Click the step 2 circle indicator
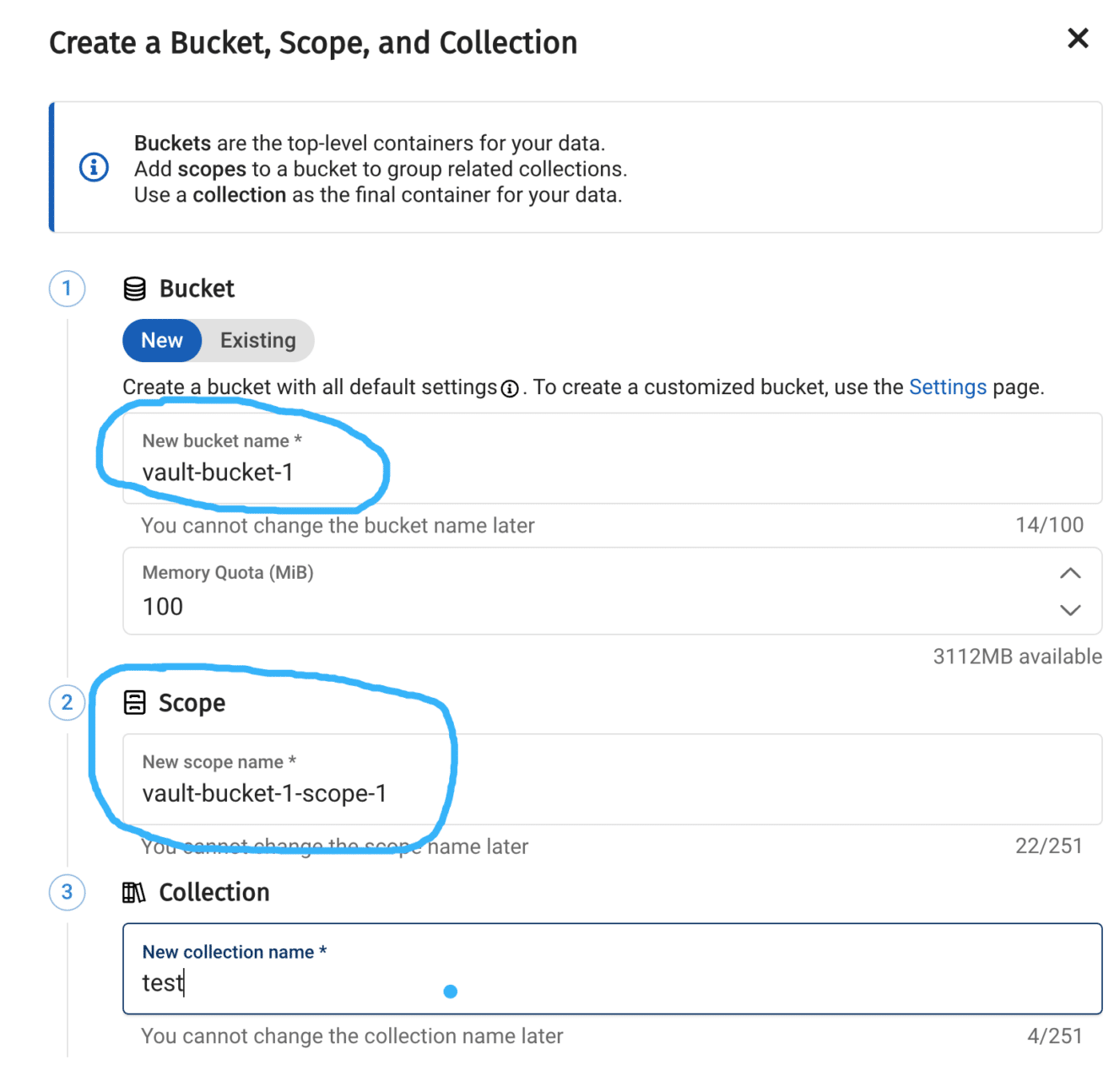This screenshot has width=1114, height=1092. tap(68, 702)
